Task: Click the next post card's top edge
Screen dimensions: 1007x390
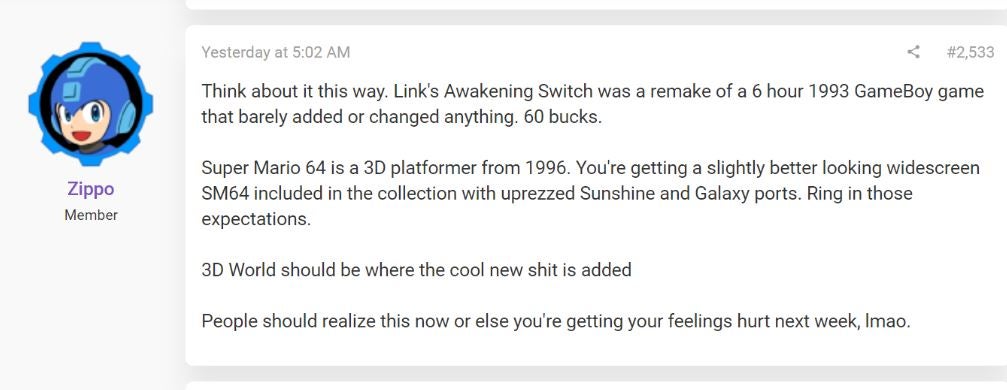Action: 596,386
